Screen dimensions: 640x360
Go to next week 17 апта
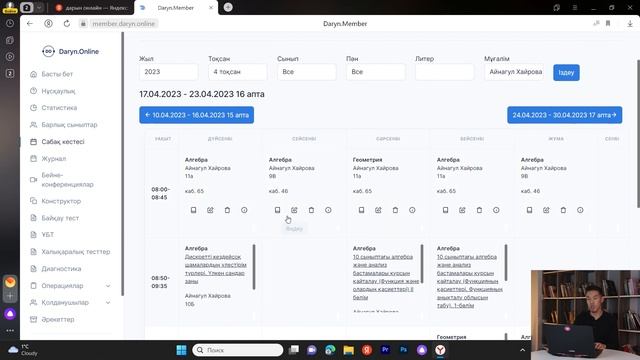[x=564, y=115]
